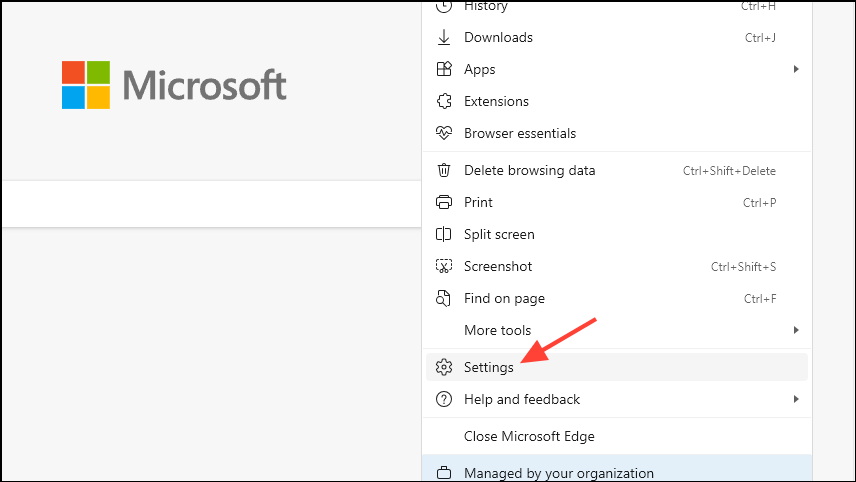The height and width of the screenshot is (482, 856).
Task: Click the Apps grid icon
Action: click(445, 70)
